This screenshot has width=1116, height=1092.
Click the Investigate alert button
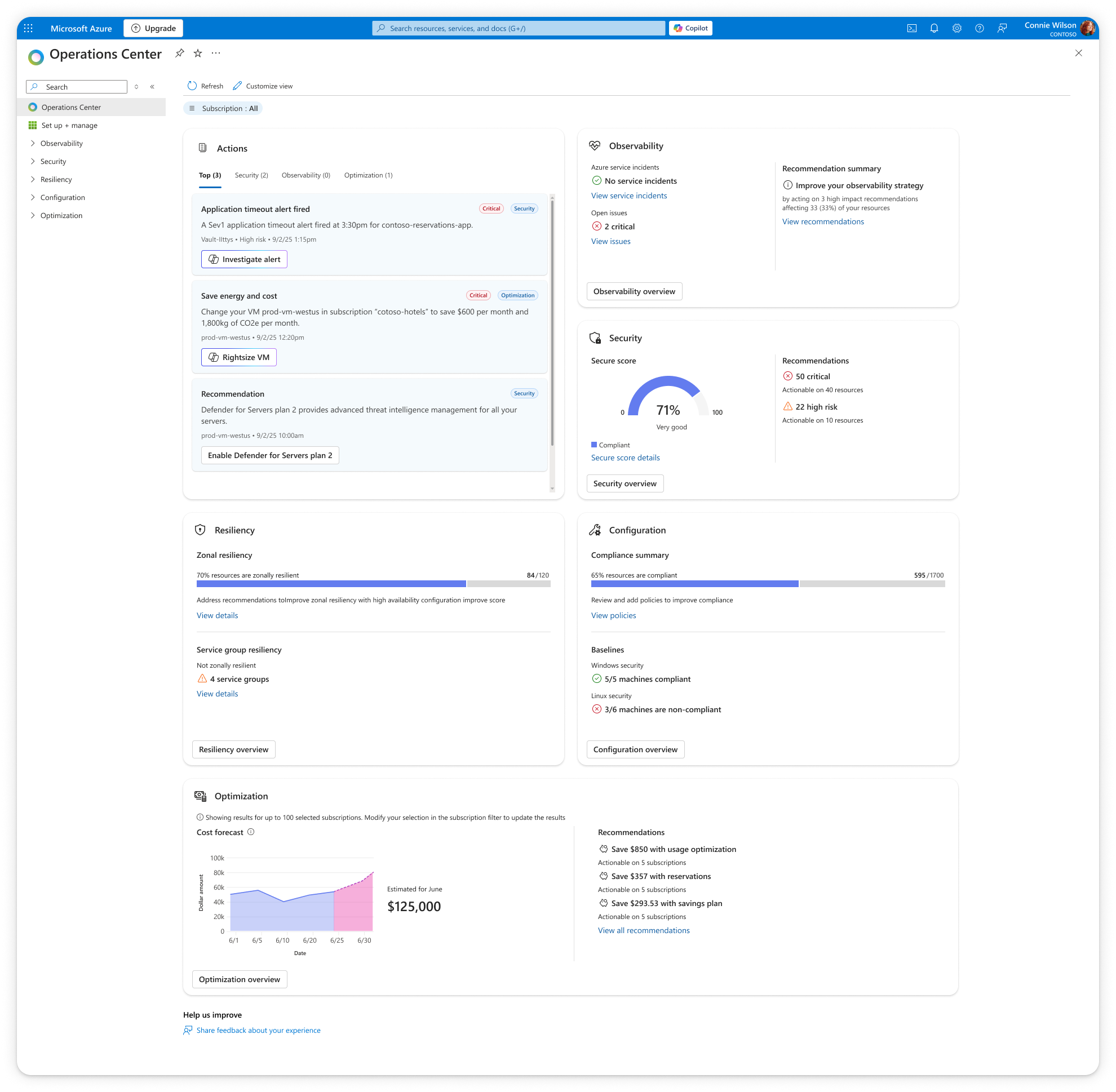244,259
